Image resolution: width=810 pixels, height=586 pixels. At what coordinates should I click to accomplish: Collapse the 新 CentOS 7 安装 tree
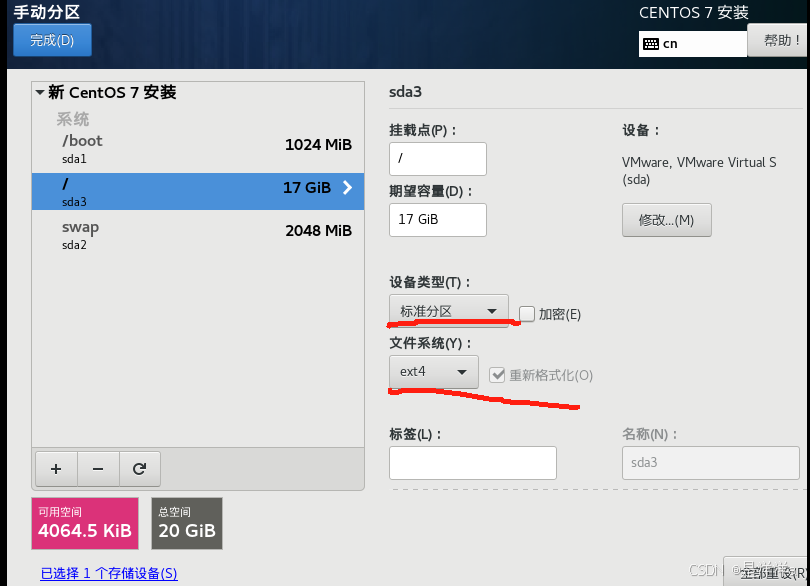[x=40, y=92]
